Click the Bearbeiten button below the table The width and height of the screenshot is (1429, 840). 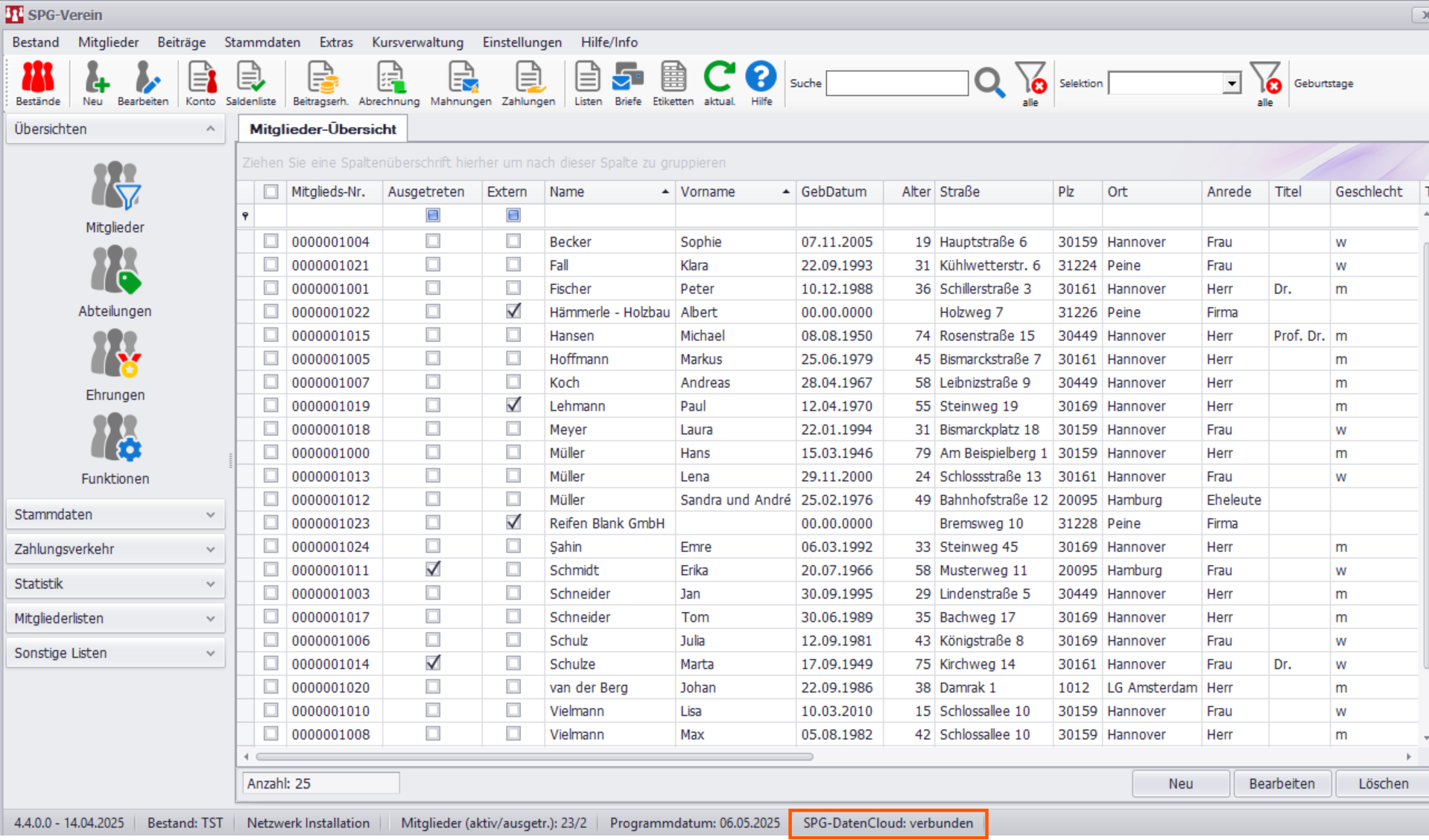pos(1281,783)
